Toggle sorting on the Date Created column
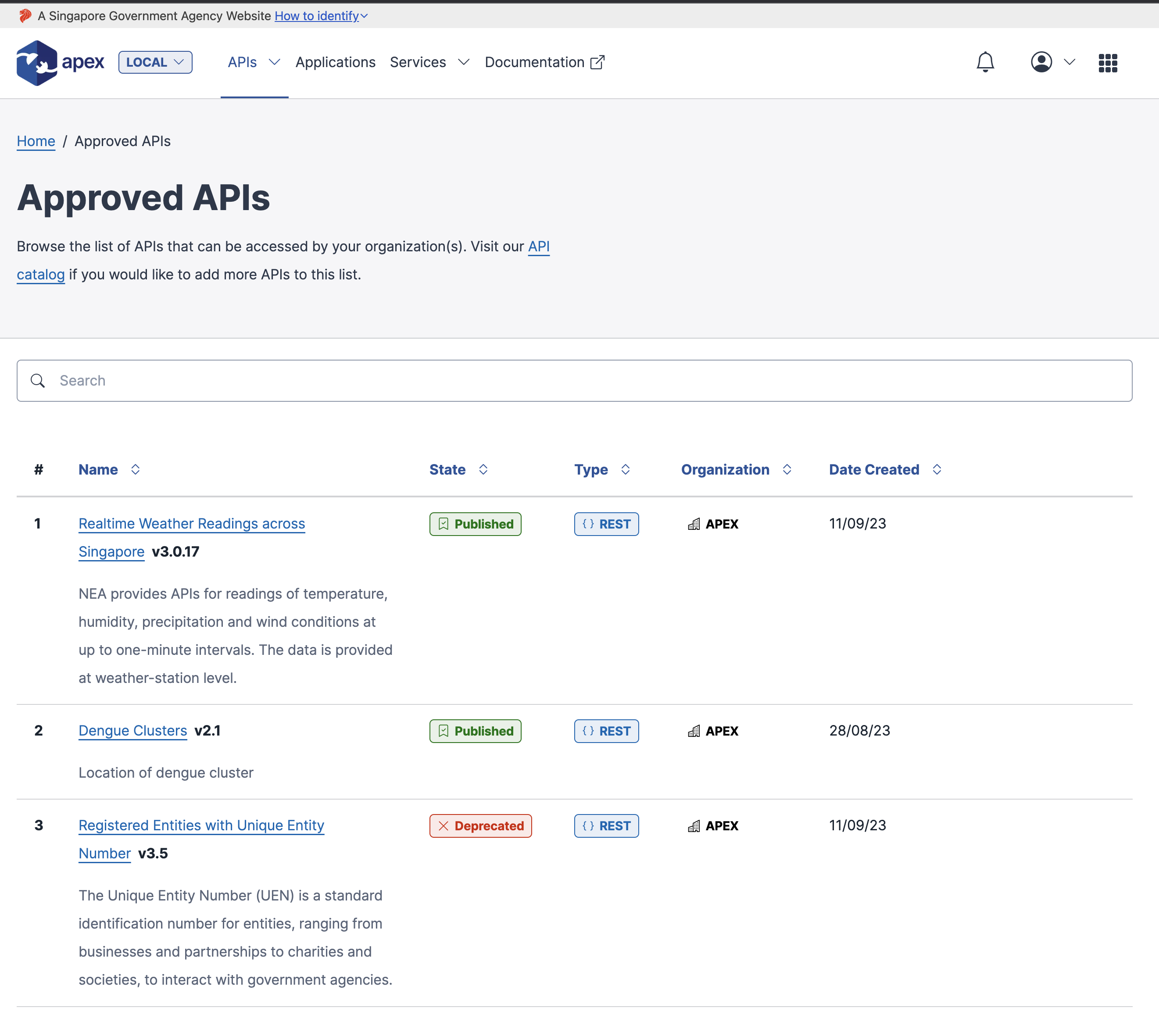 (937, 469)
